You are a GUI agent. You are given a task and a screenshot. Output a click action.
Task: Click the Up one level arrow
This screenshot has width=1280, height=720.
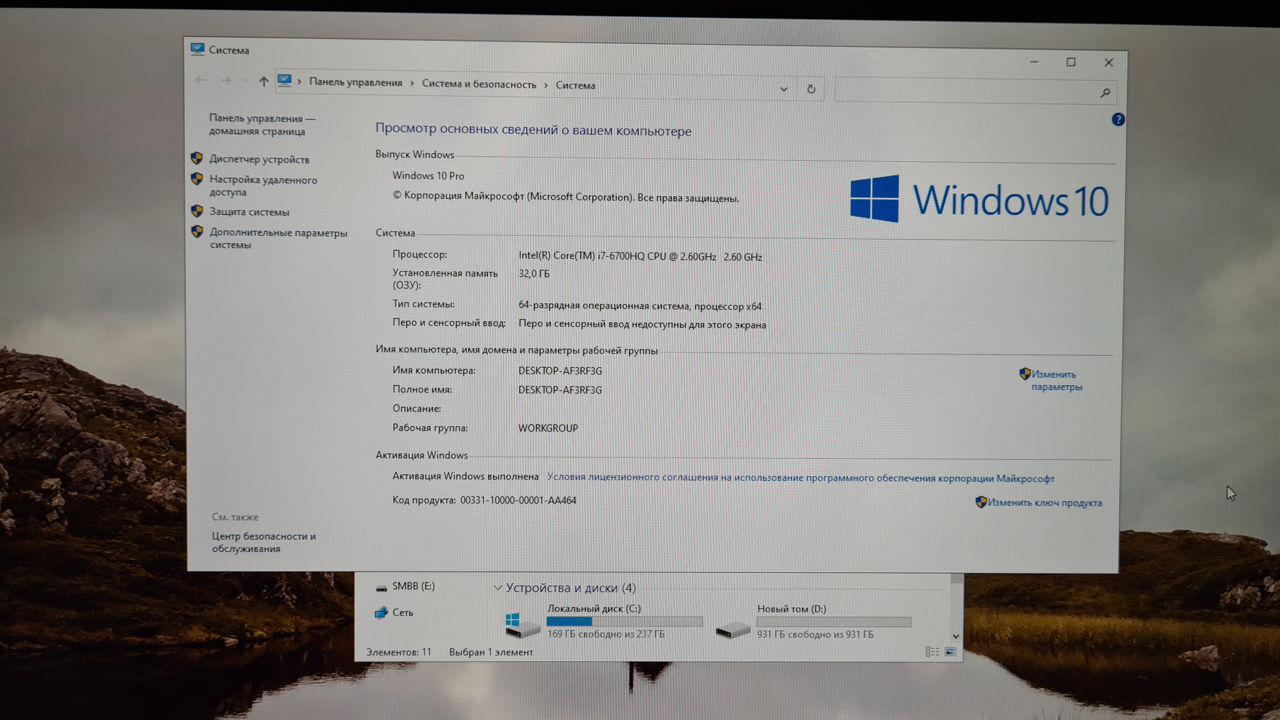(x=264, y=82)
